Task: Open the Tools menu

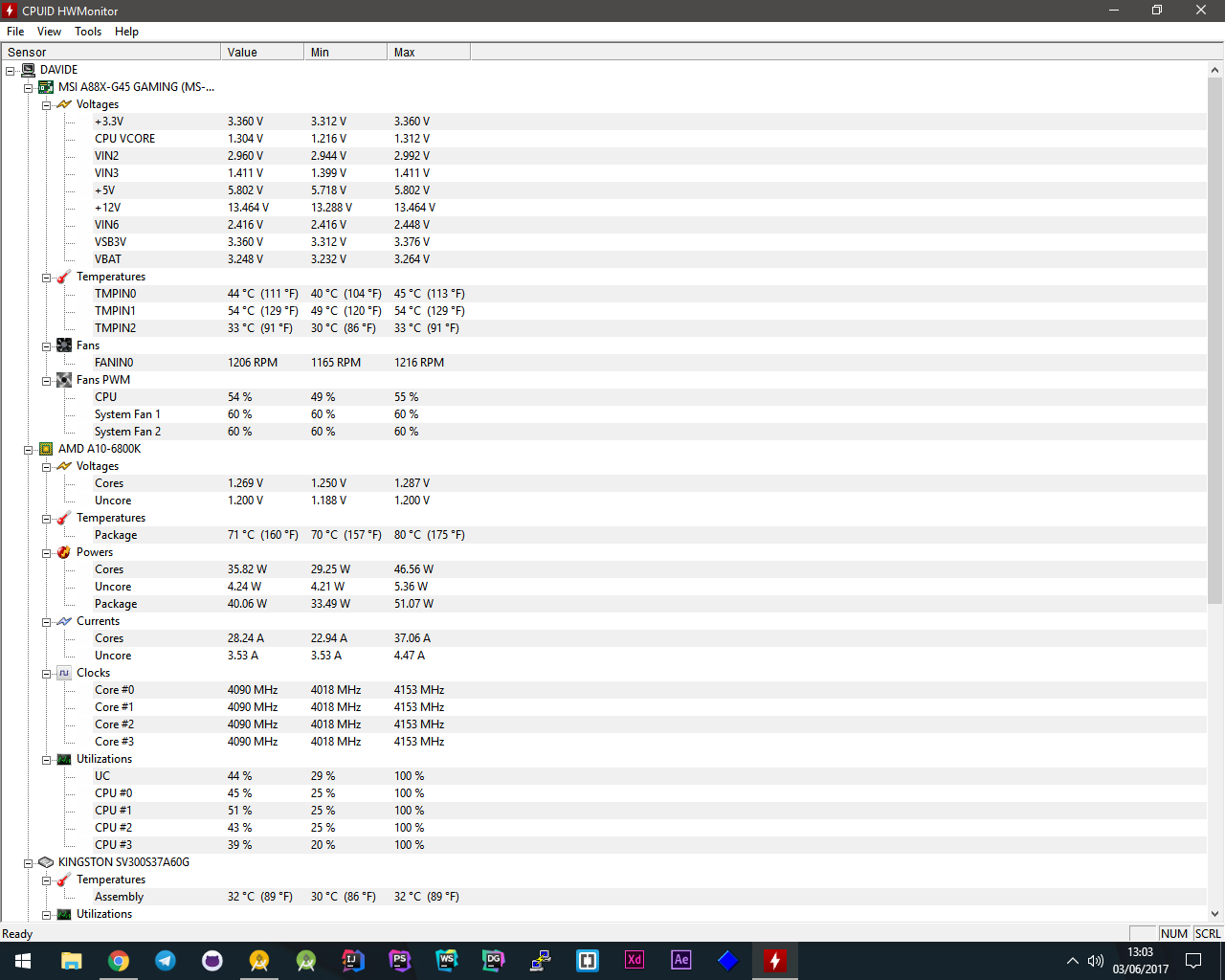Action: 88,32
